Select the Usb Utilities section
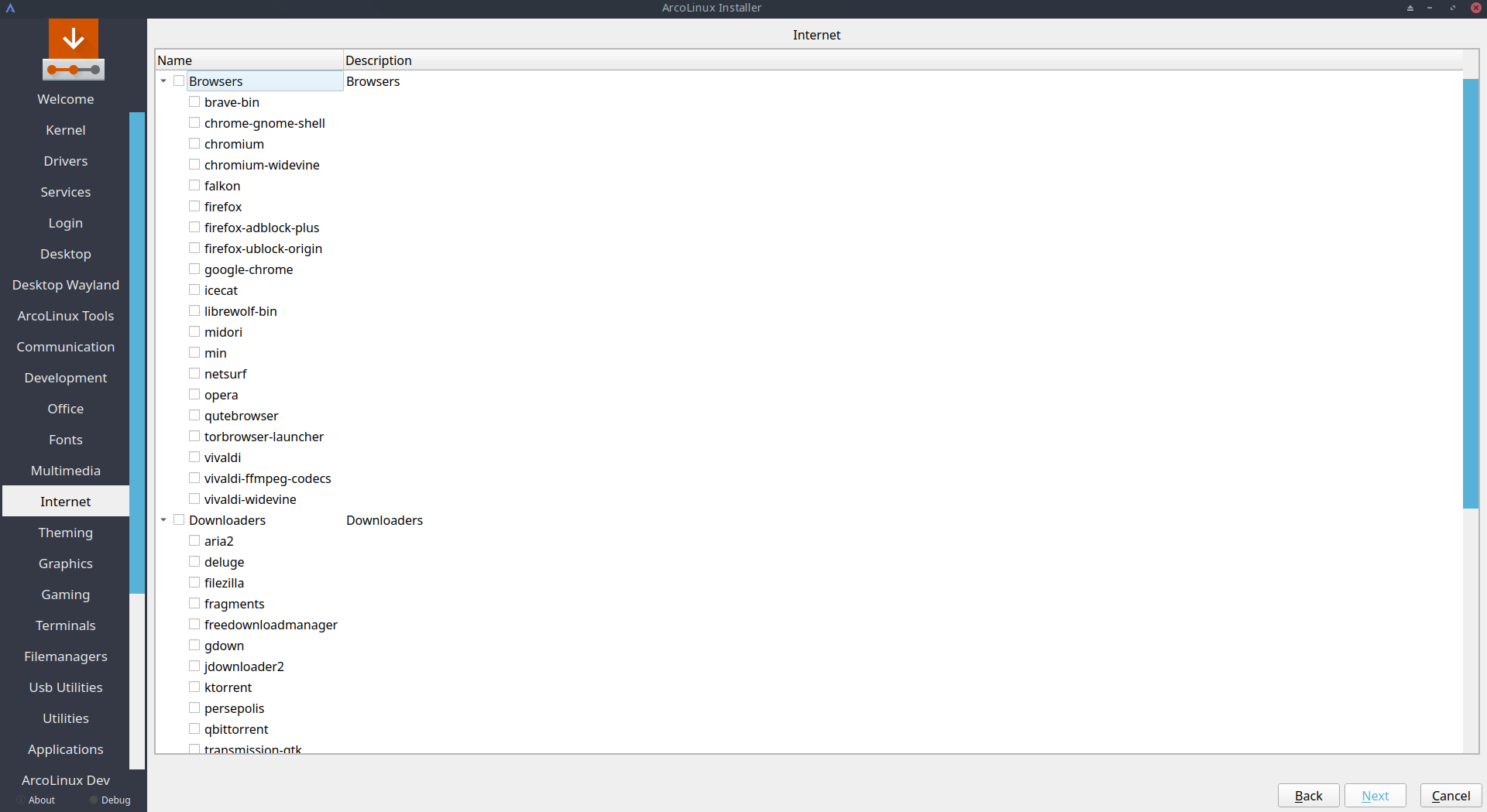1487x812 pixels. [x=66, y=687]
